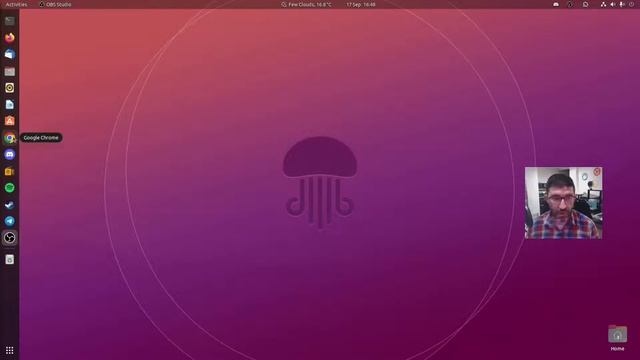Click the power icon in top bar
Screen dimensions: 640x360
(631, 4)
